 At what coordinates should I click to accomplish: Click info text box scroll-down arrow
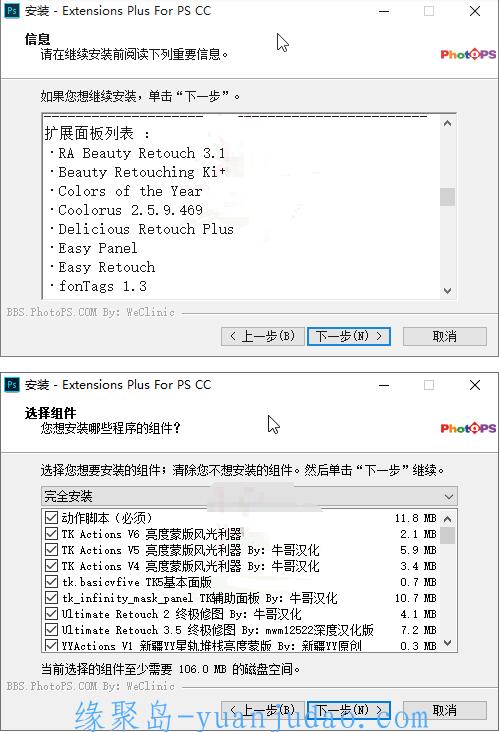click(447, 290)
